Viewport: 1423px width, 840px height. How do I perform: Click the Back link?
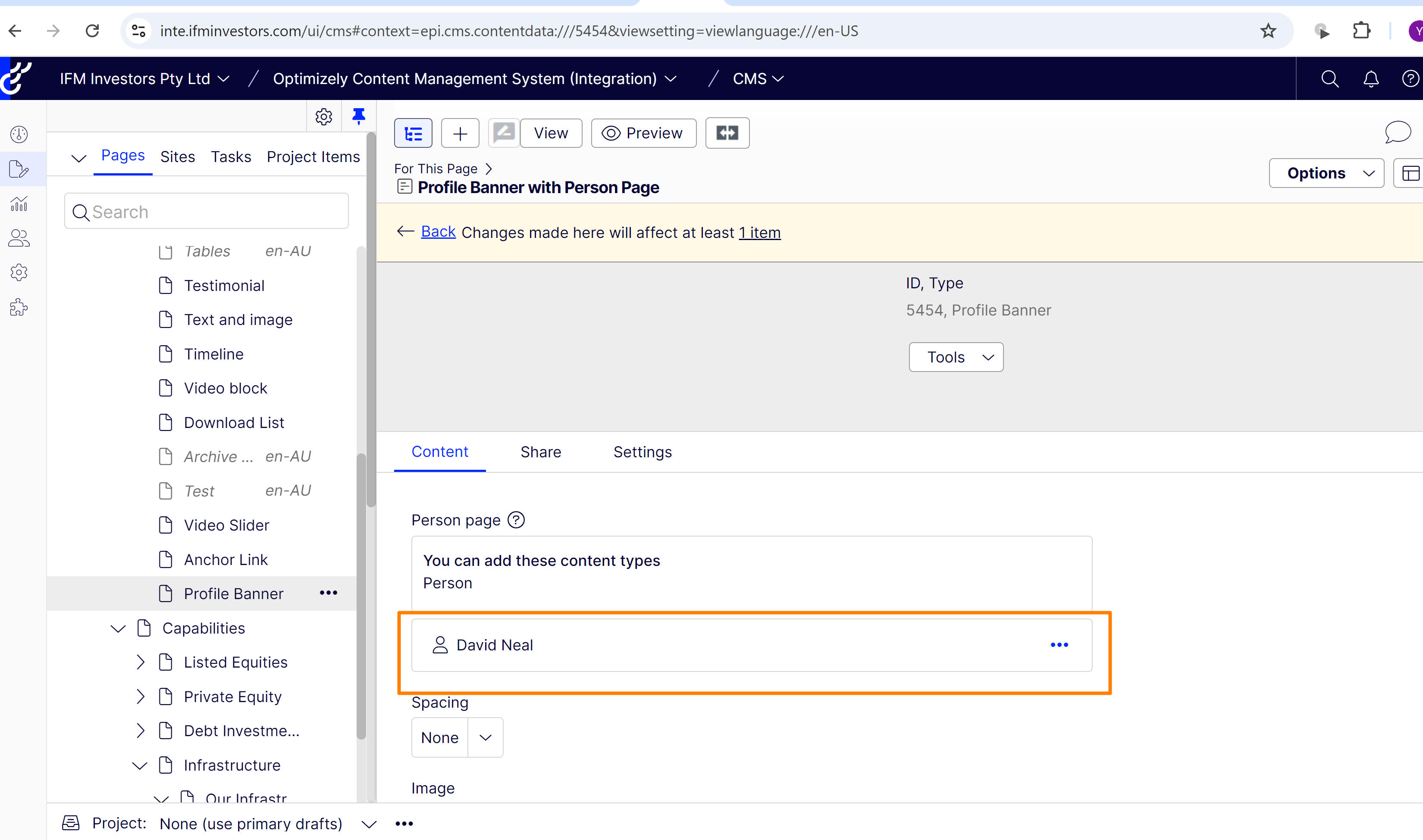click(x=438, y=231)
